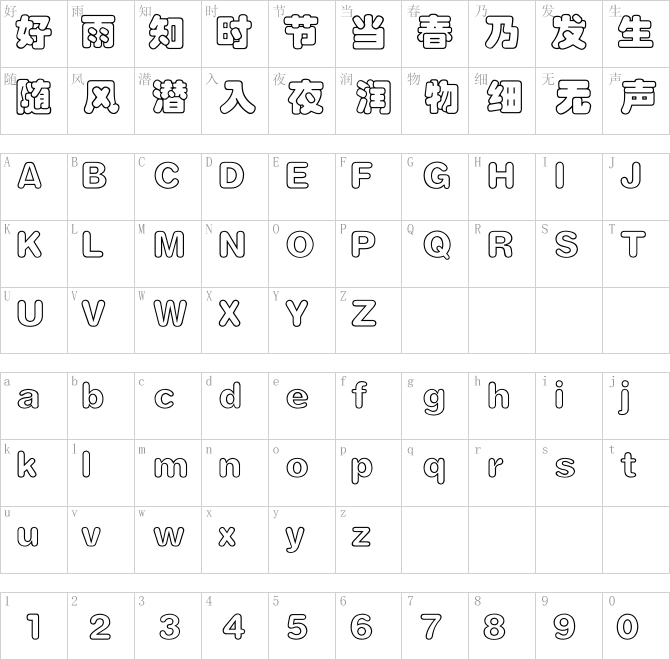Click the uppercase G glyph cell
Image resolution: width=670 pixels, height=660 pixels.
[435, 187]
